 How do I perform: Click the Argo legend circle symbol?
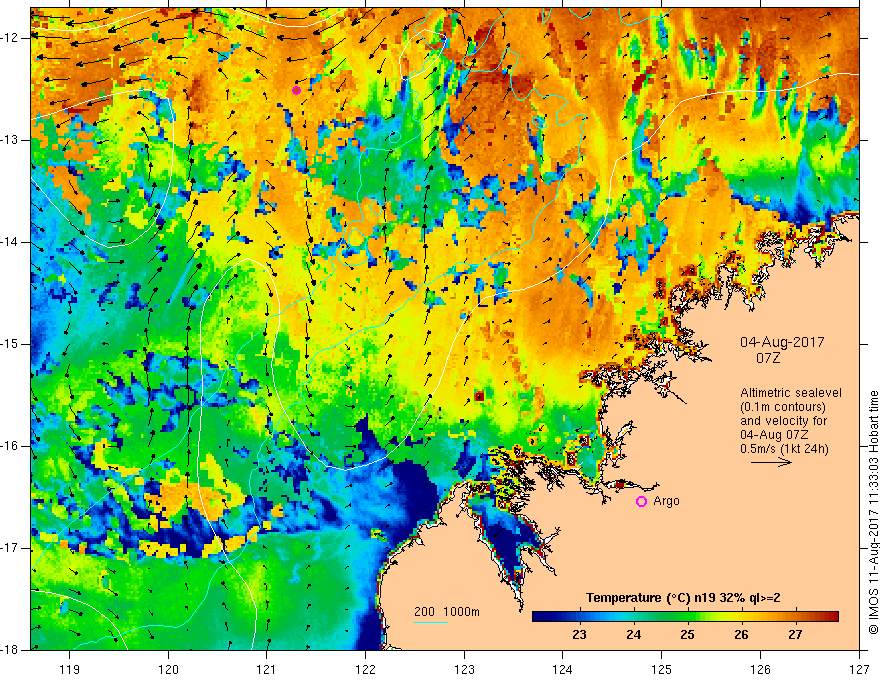pos(641,502)
